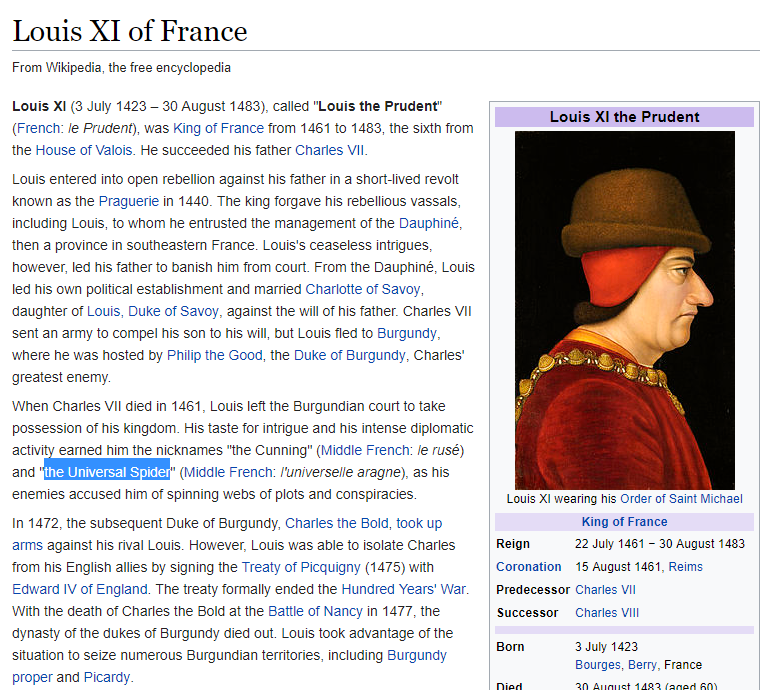
Task: Open the Bourges birthplace link
Action: (x=598, y=665)
